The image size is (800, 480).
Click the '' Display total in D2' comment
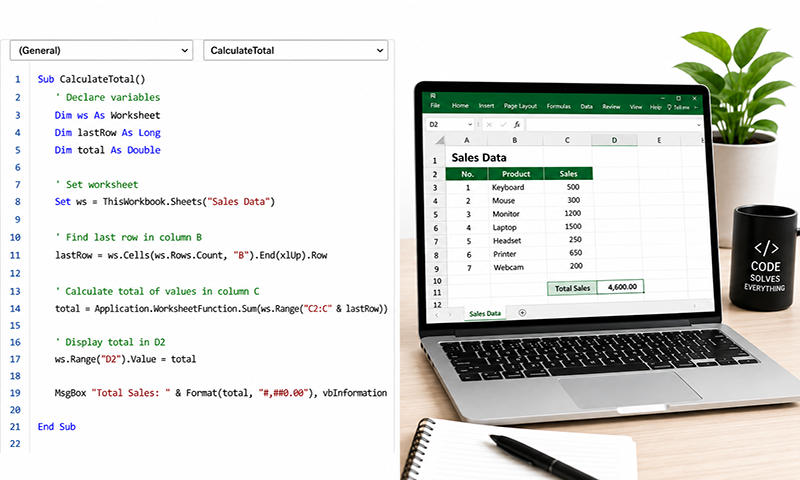pyautogui.click(x=110, y=342)
